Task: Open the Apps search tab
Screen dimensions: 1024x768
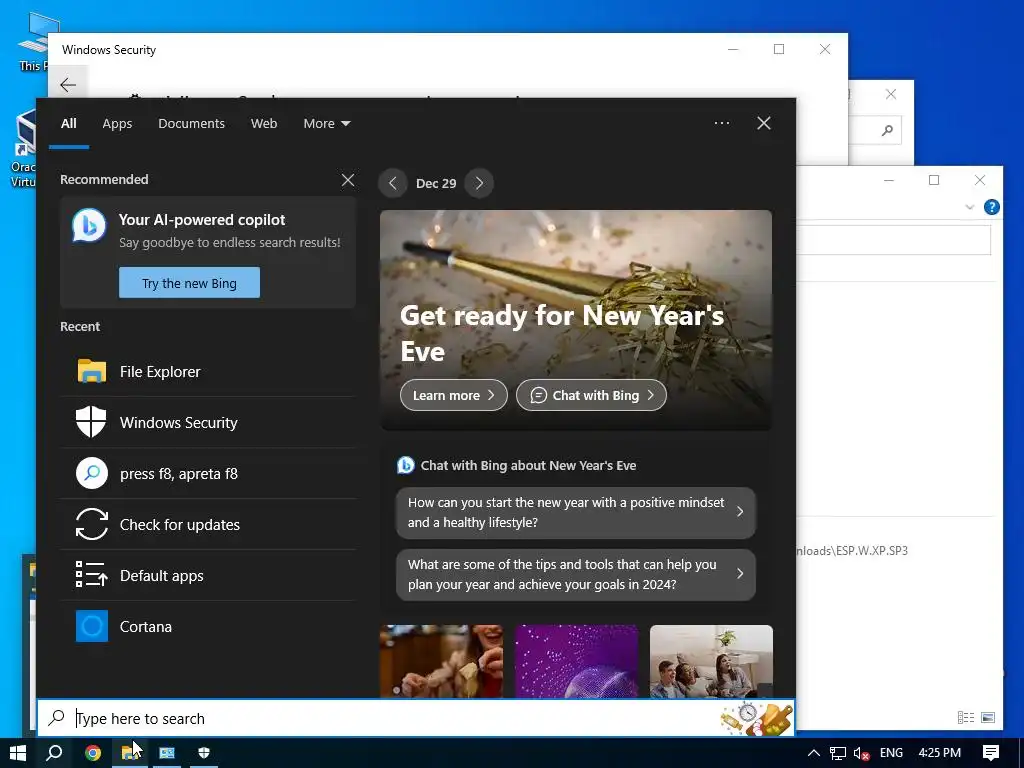Action: (x=117, y=123)
